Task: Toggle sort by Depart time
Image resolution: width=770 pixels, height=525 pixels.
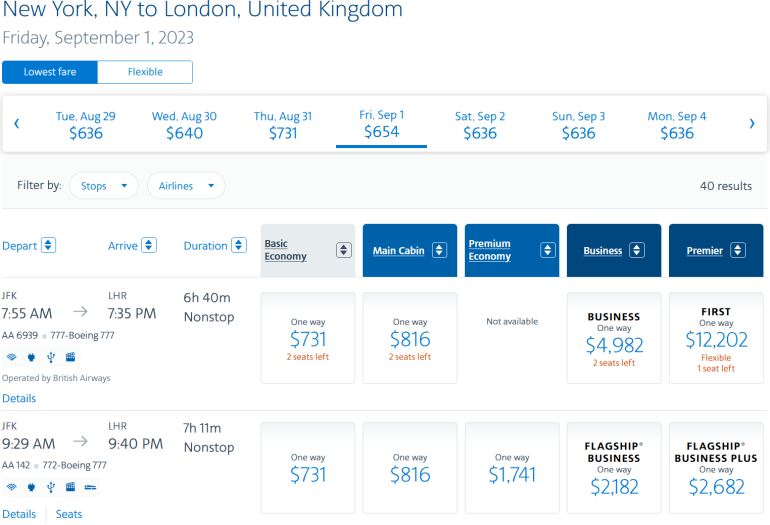Action: (x=49, y=246)
